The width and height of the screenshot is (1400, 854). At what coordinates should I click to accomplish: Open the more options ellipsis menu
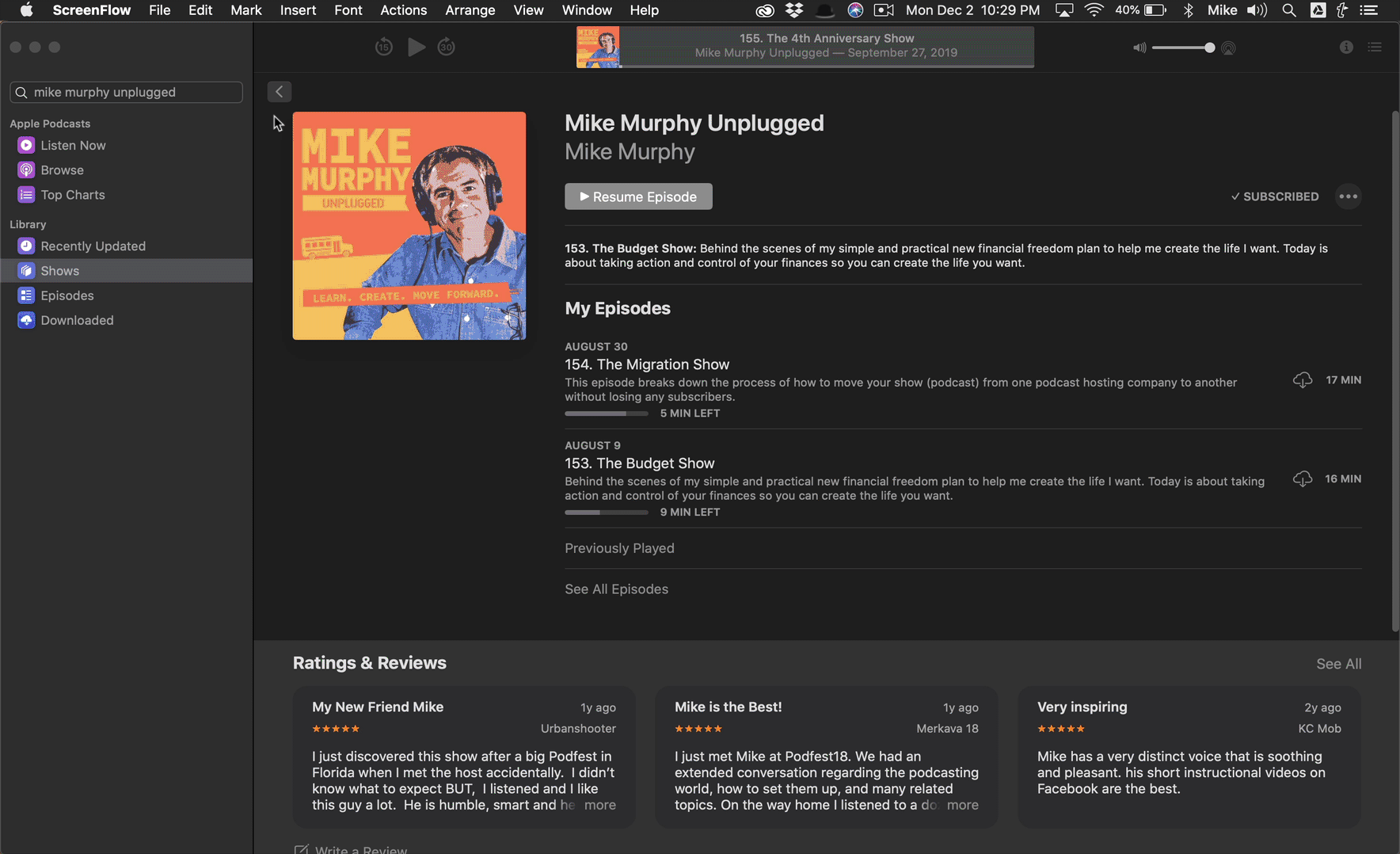coord(1349,196)
